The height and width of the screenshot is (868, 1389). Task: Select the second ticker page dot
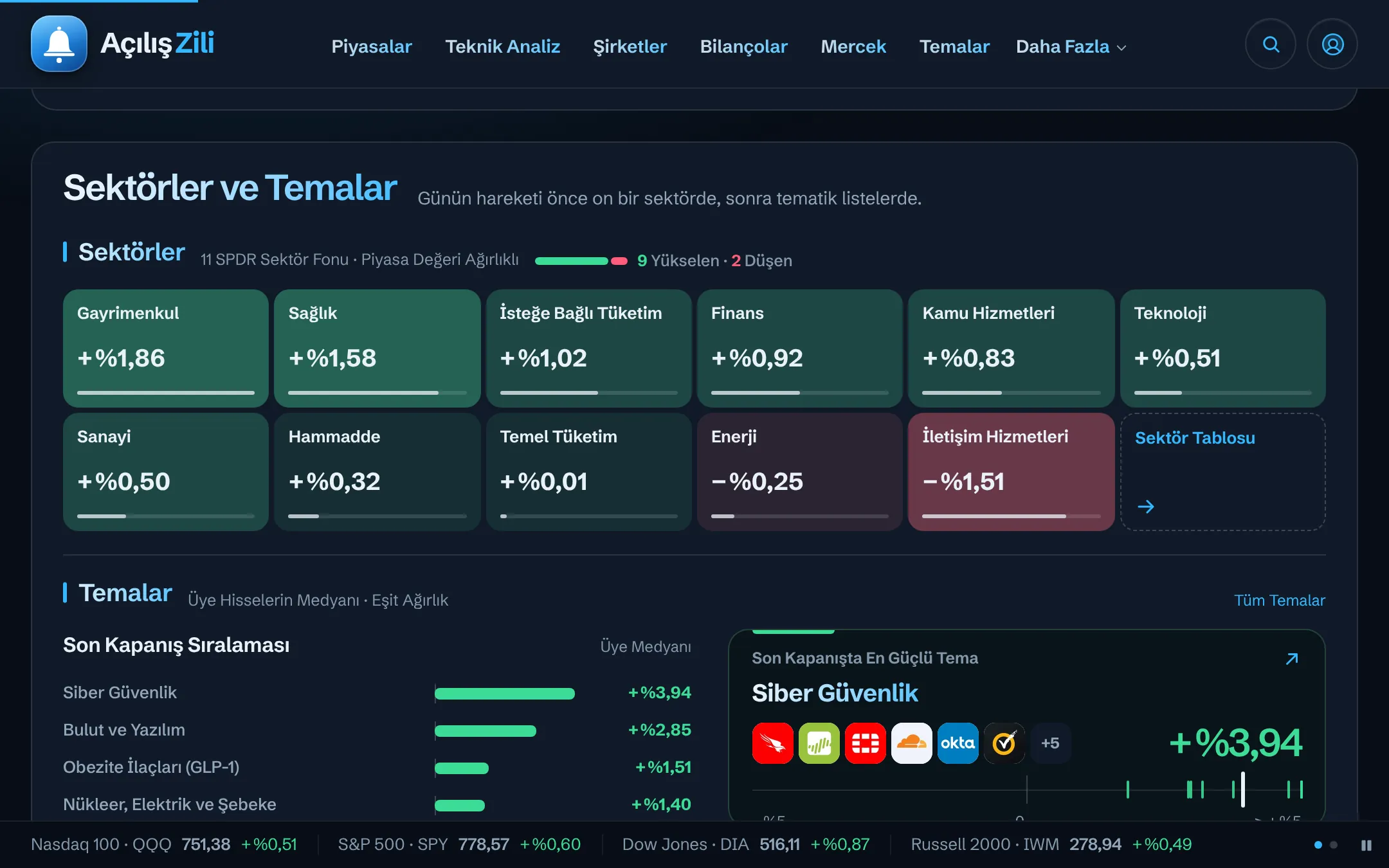[x=1334, y=845]
